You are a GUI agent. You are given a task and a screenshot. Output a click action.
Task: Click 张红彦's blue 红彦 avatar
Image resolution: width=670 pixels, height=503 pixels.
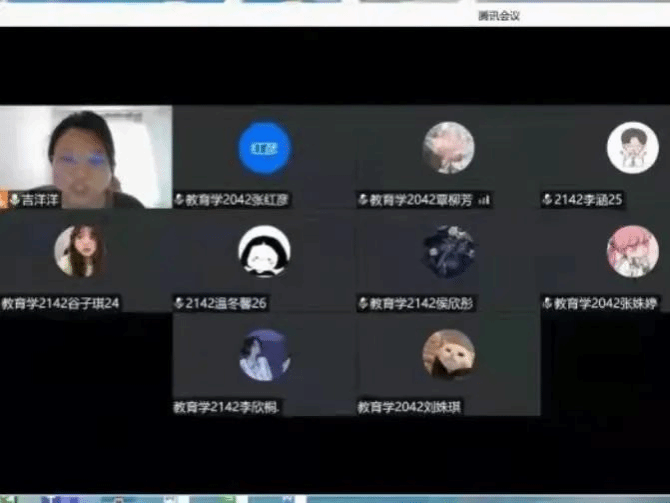pos(264,148)
